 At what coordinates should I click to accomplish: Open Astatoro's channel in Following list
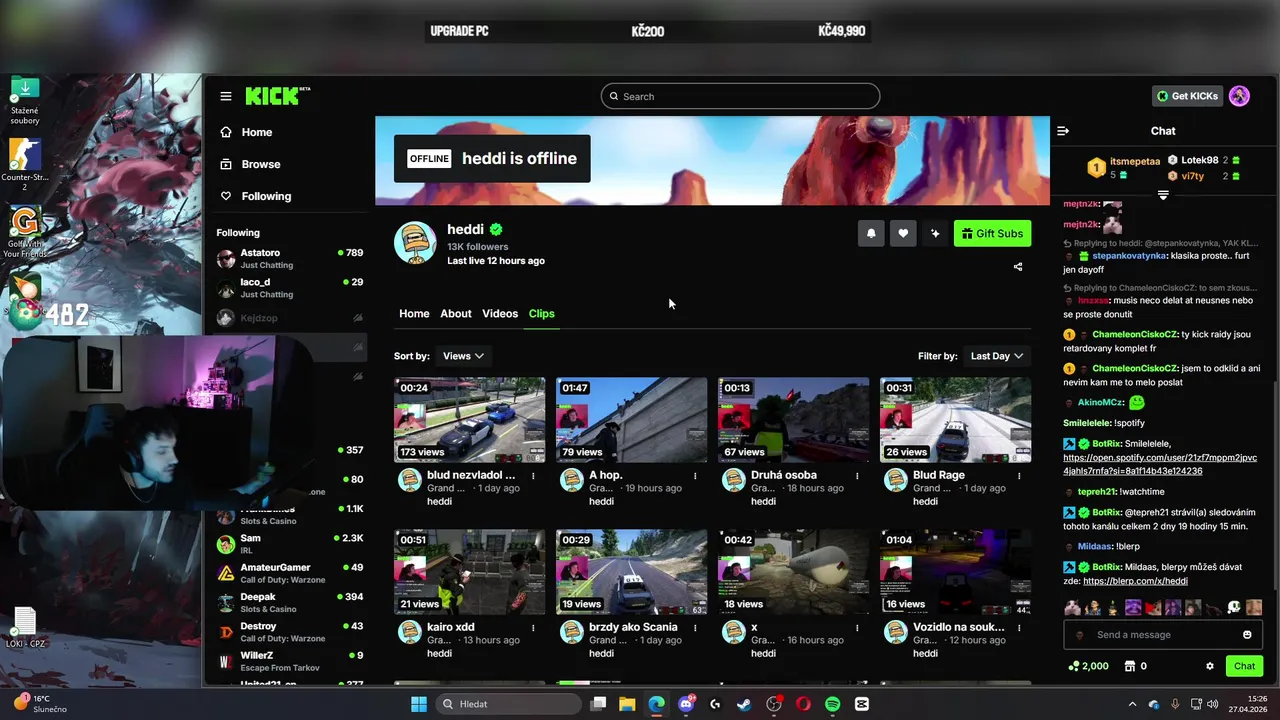click(290, 259)
